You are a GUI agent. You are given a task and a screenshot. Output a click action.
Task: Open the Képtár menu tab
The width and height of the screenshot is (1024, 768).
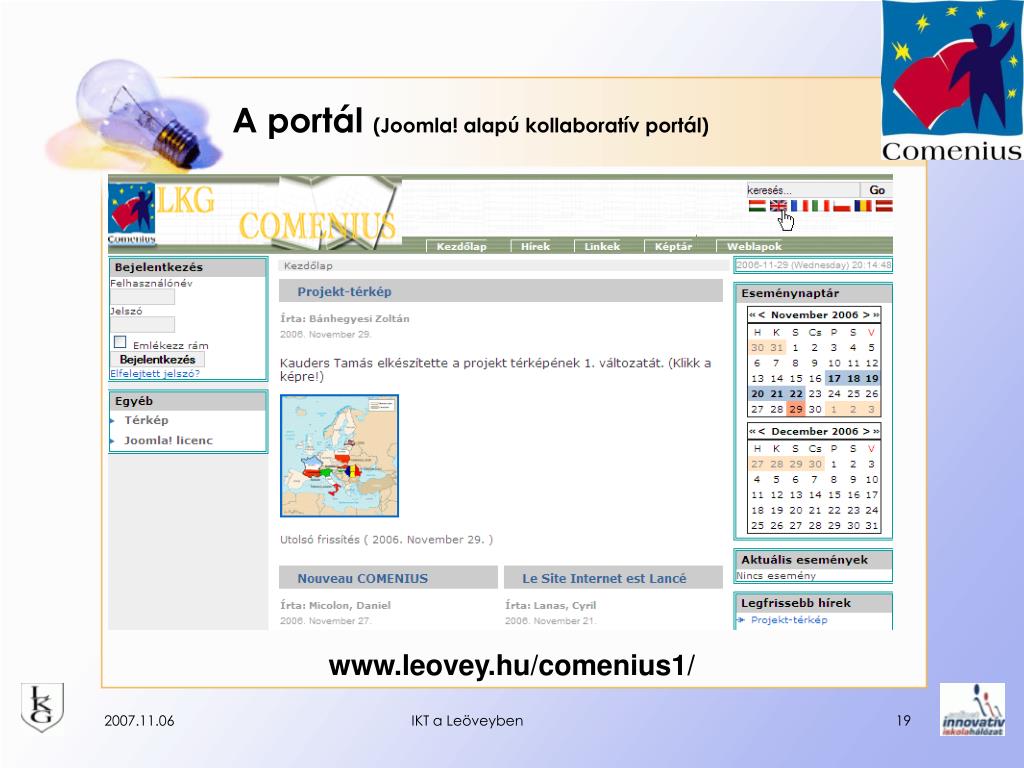pos(673,246)
